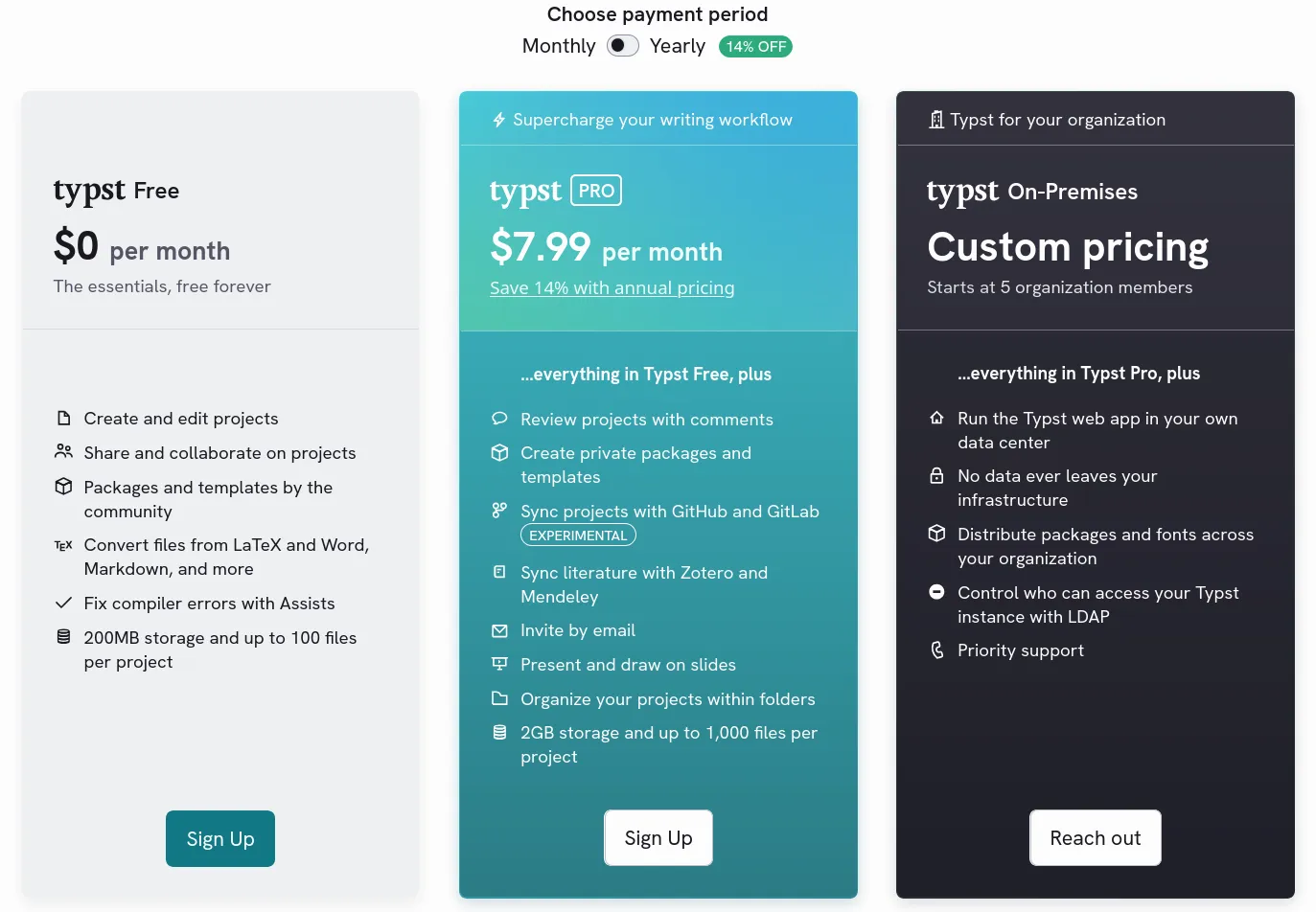Open Save 14% with annual pricing link
1316x912 pixels.
click(x=612, y=287)
